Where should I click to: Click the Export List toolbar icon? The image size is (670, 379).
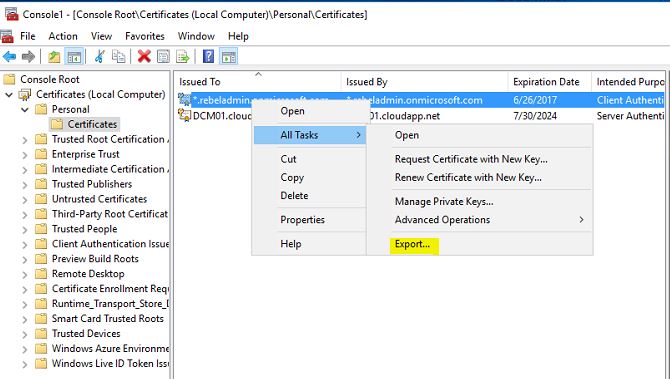pyautogui.click(x=182, y=56)
